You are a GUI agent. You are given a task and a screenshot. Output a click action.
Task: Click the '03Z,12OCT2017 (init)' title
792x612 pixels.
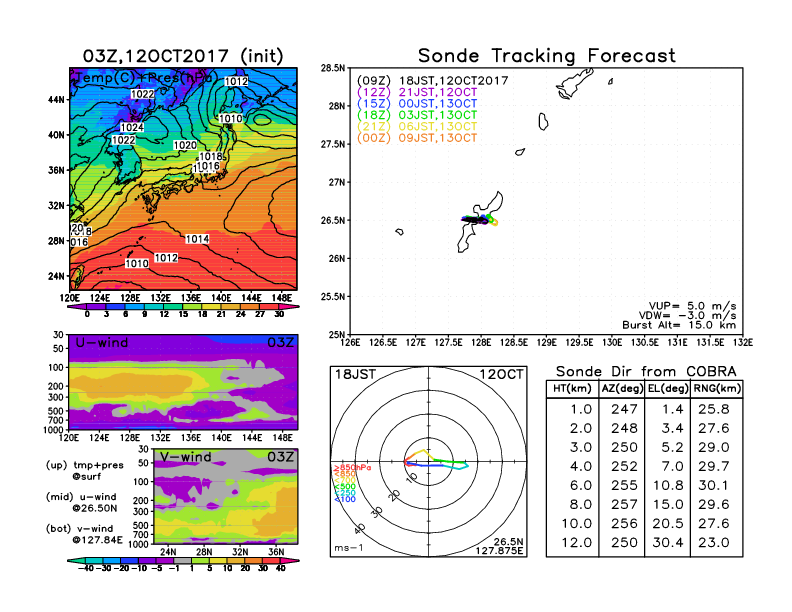click(x=183, y=56)
